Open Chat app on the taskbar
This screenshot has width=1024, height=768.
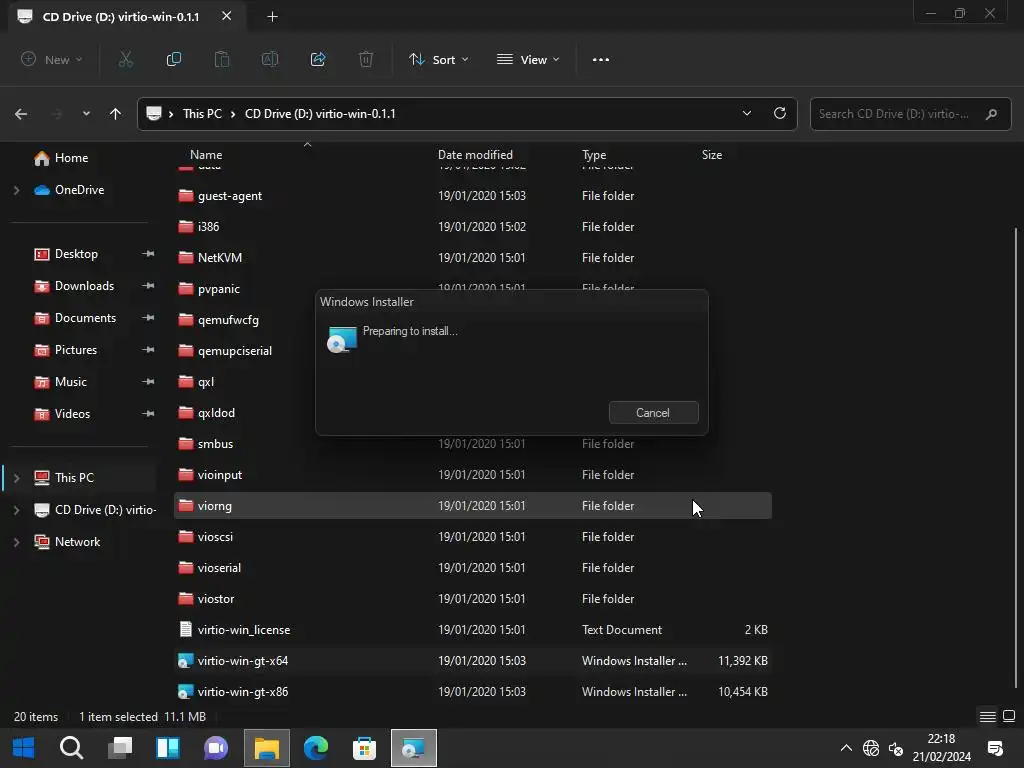point(216,748)
